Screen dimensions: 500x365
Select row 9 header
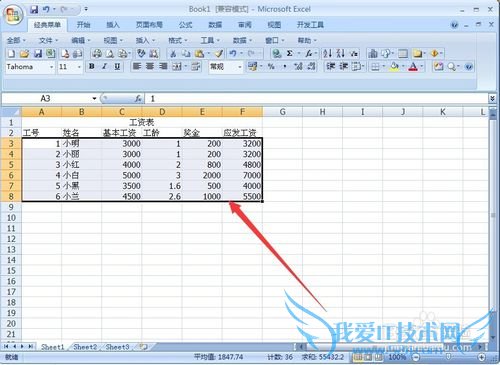[11, 207]
